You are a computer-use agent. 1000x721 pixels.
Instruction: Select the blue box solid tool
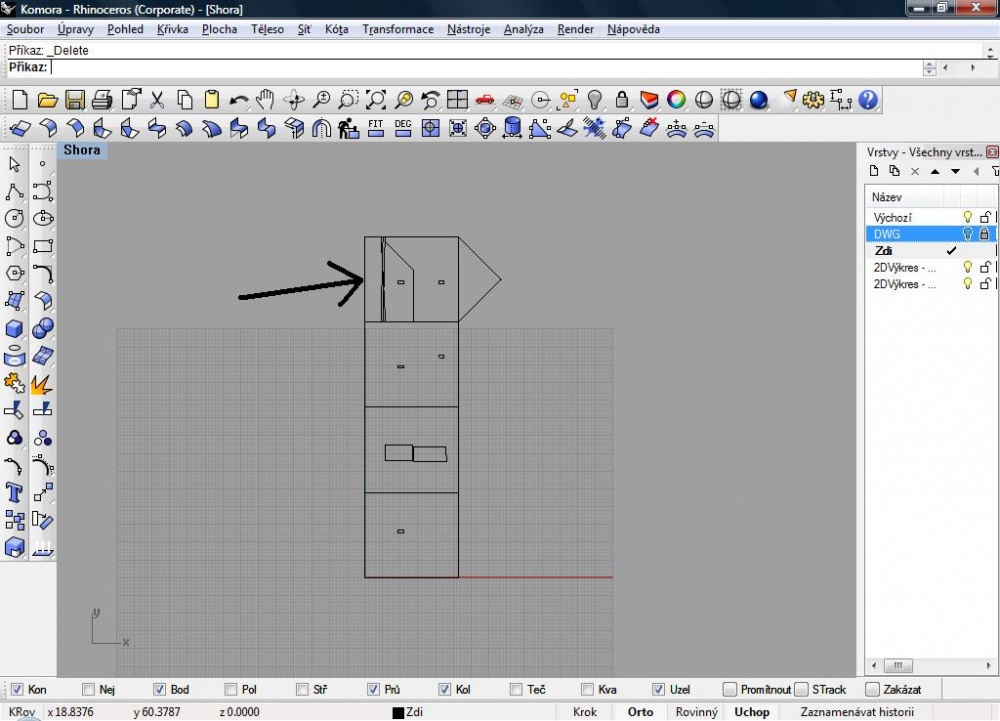coord(14,328)
